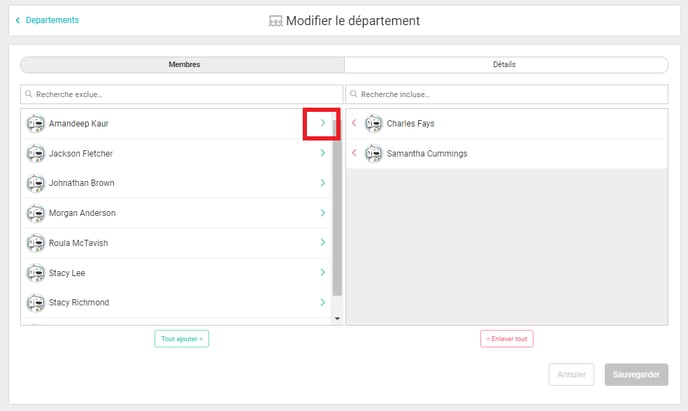Click Samantha Cummings' avatar
Screen dimensions: 688x411
click(x=374, y=154)
